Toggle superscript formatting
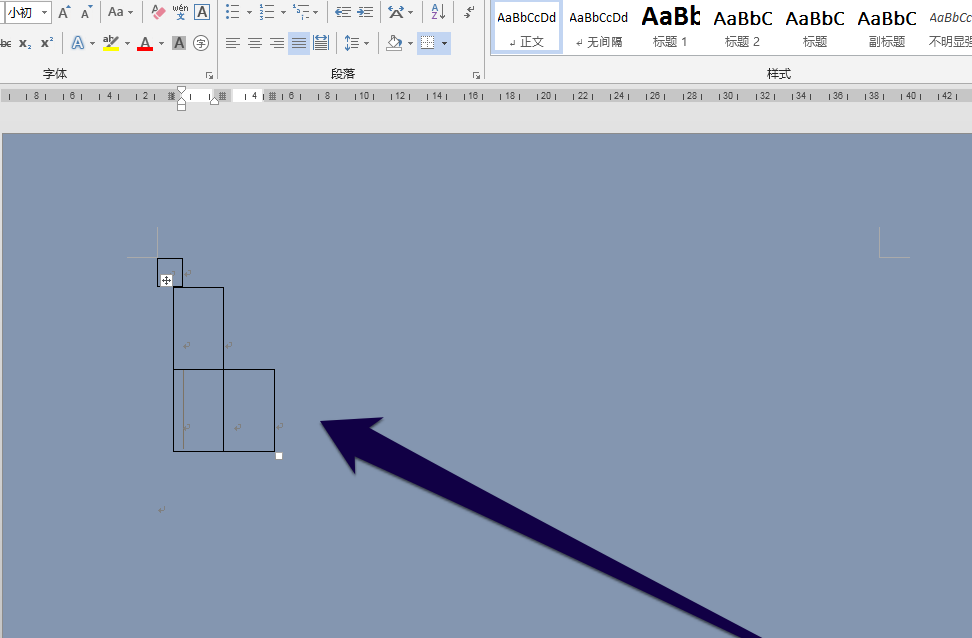 click(x=46, y=43)
